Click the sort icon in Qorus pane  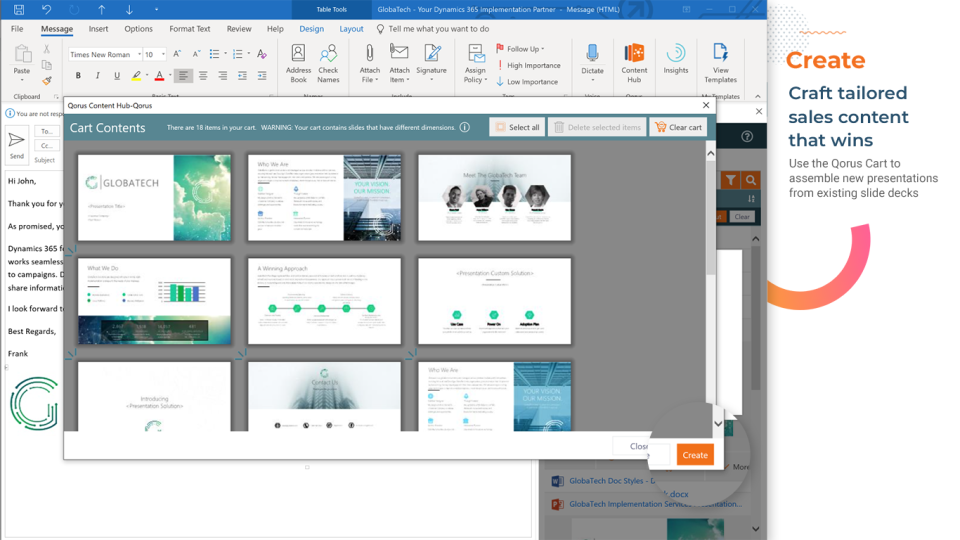point(751,199)
